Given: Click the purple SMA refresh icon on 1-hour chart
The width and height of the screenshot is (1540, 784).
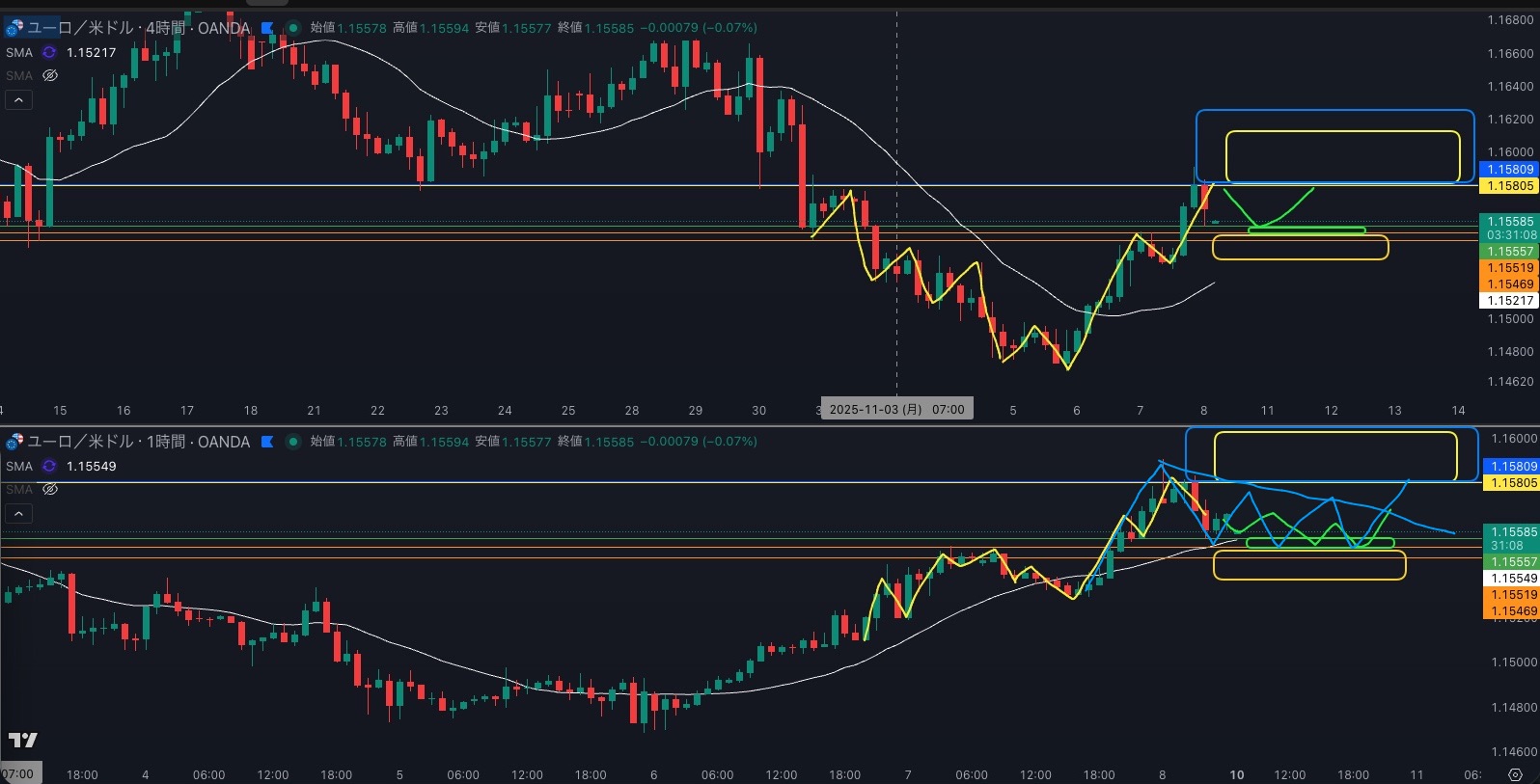Looking at the screenshot, I should click(49, 467).
